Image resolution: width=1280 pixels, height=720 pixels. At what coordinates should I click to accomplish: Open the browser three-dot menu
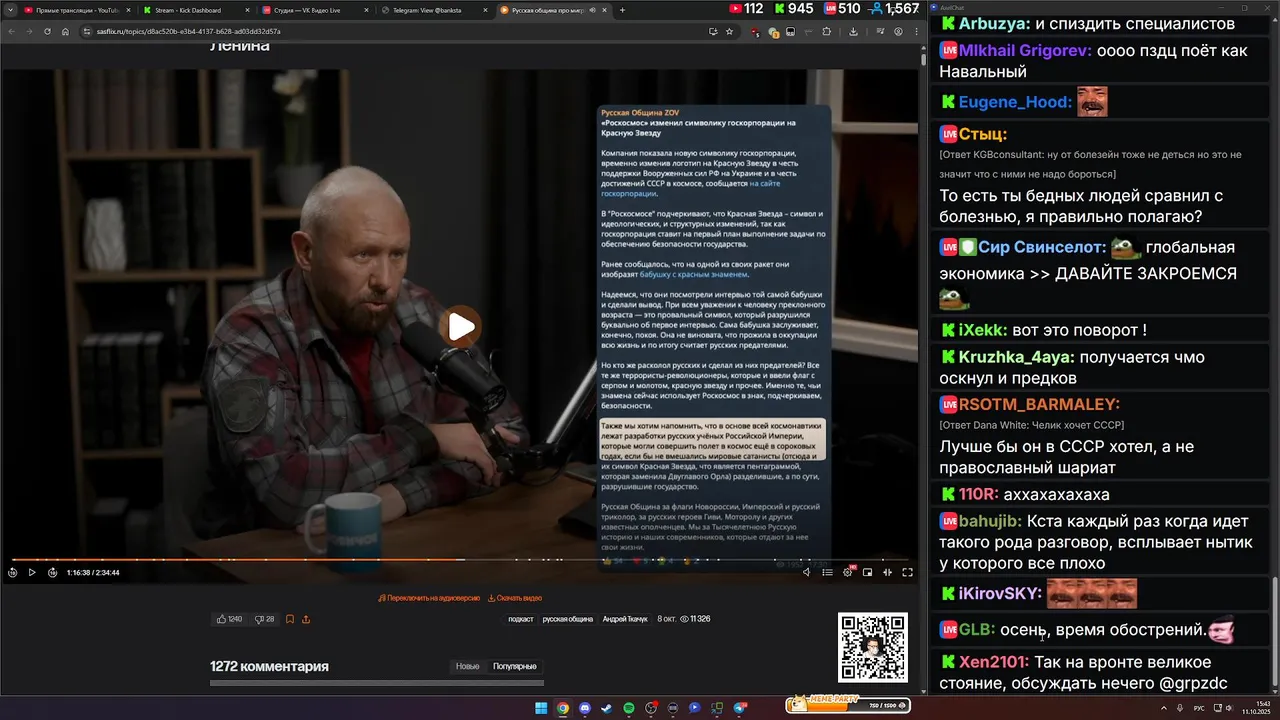(x=916, y=31)
